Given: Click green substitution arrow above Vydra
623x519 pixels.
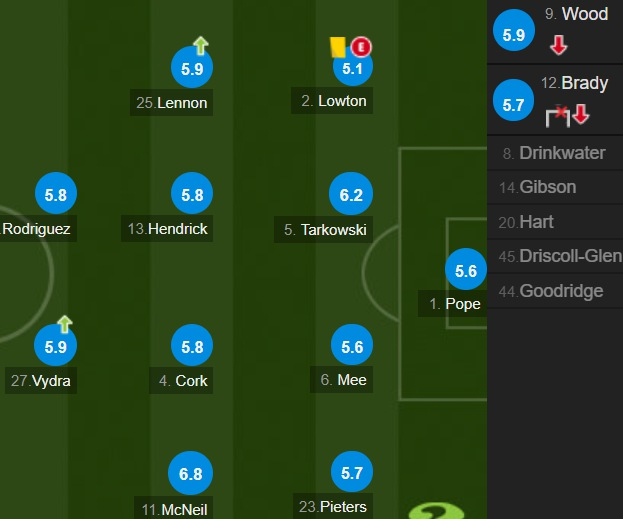Looking at the screenshot, I should [x=65, y=323].
